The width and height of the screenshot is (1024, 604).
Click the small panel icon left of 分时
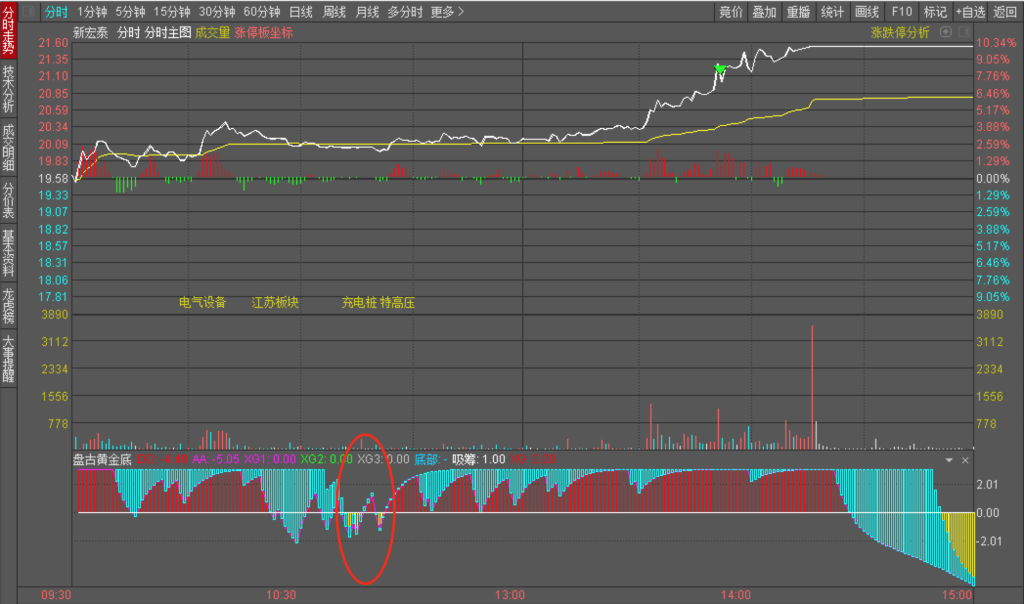(x=28, y=12)
